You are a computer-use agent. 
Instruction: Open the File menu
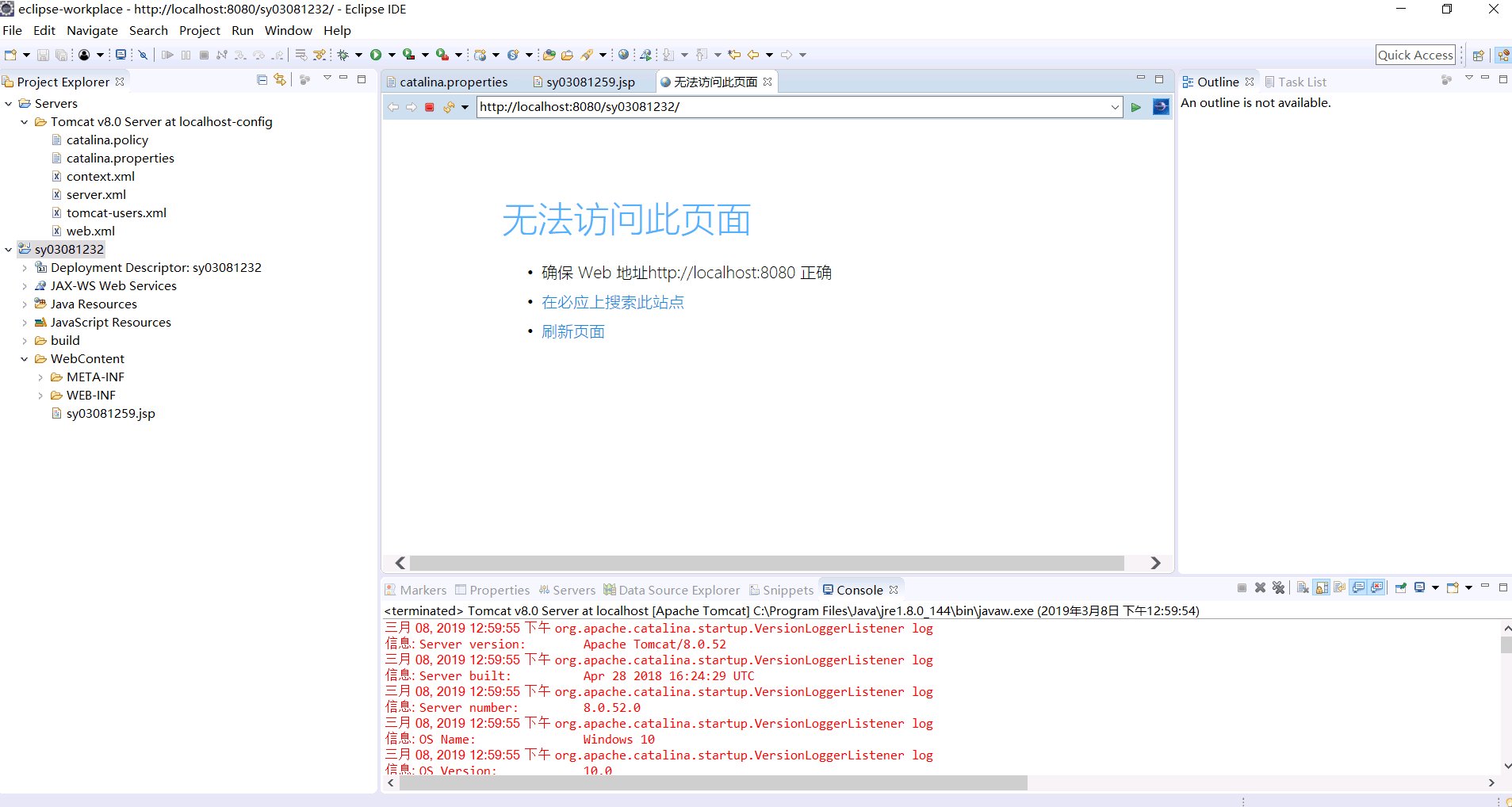pos(13,31)
